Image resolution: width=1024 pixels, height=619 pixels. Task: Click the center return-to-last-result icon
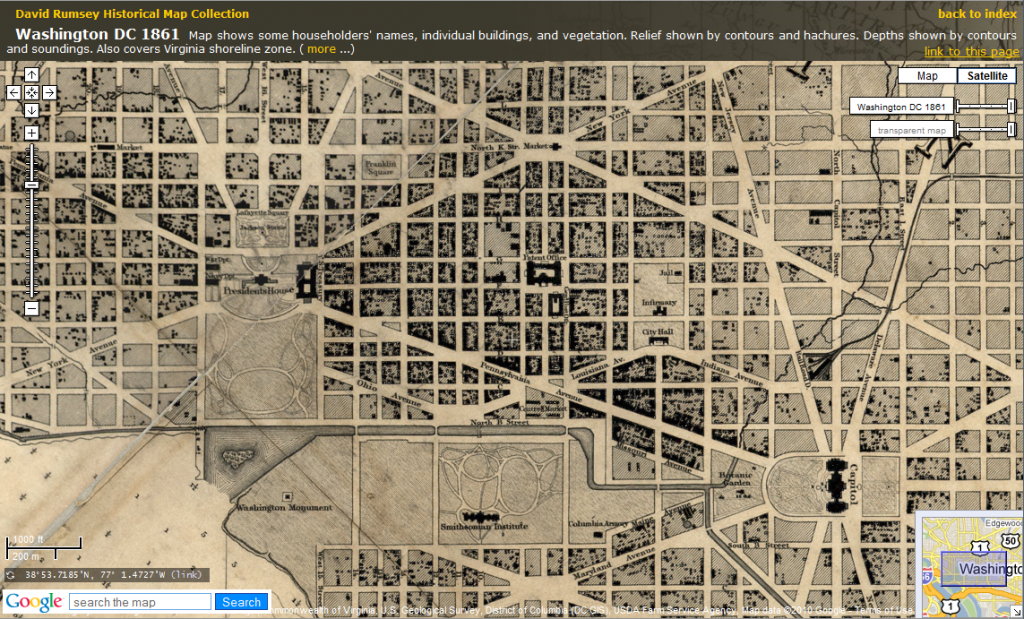click(x=31, y=93)
